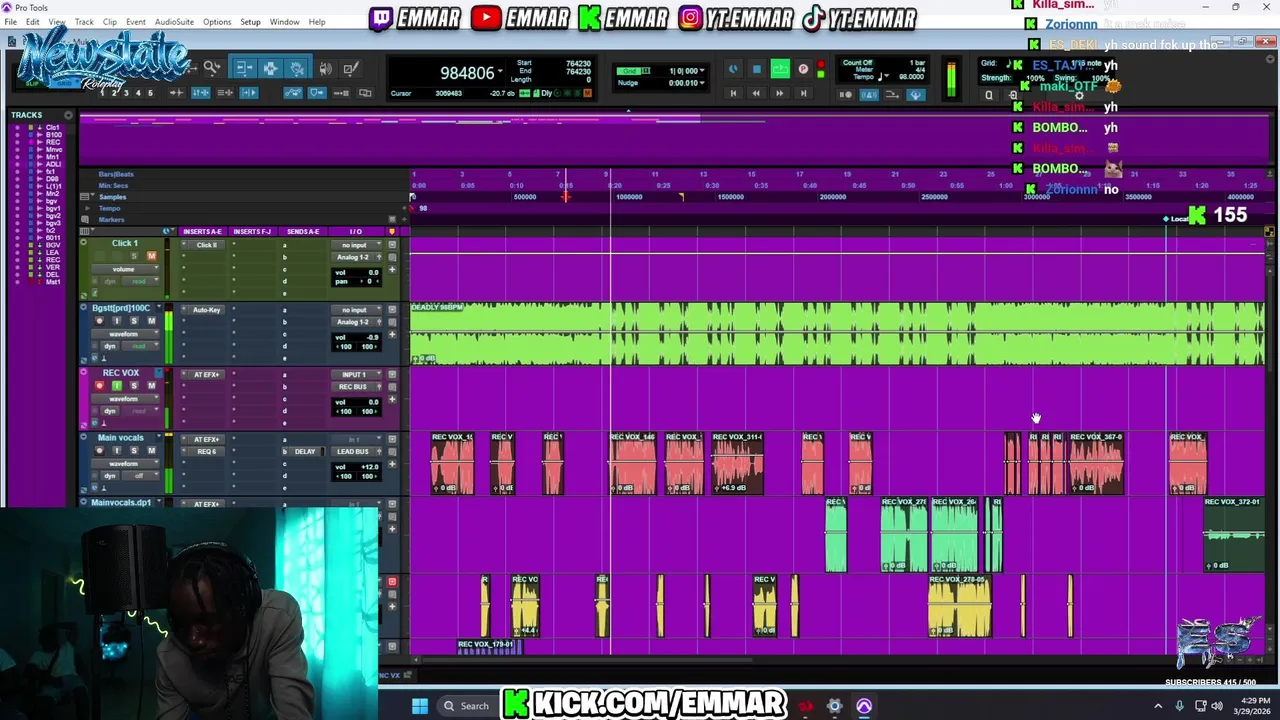Open the AudioSuite menu
The image size is (1280, 720).
coord(174,22)
